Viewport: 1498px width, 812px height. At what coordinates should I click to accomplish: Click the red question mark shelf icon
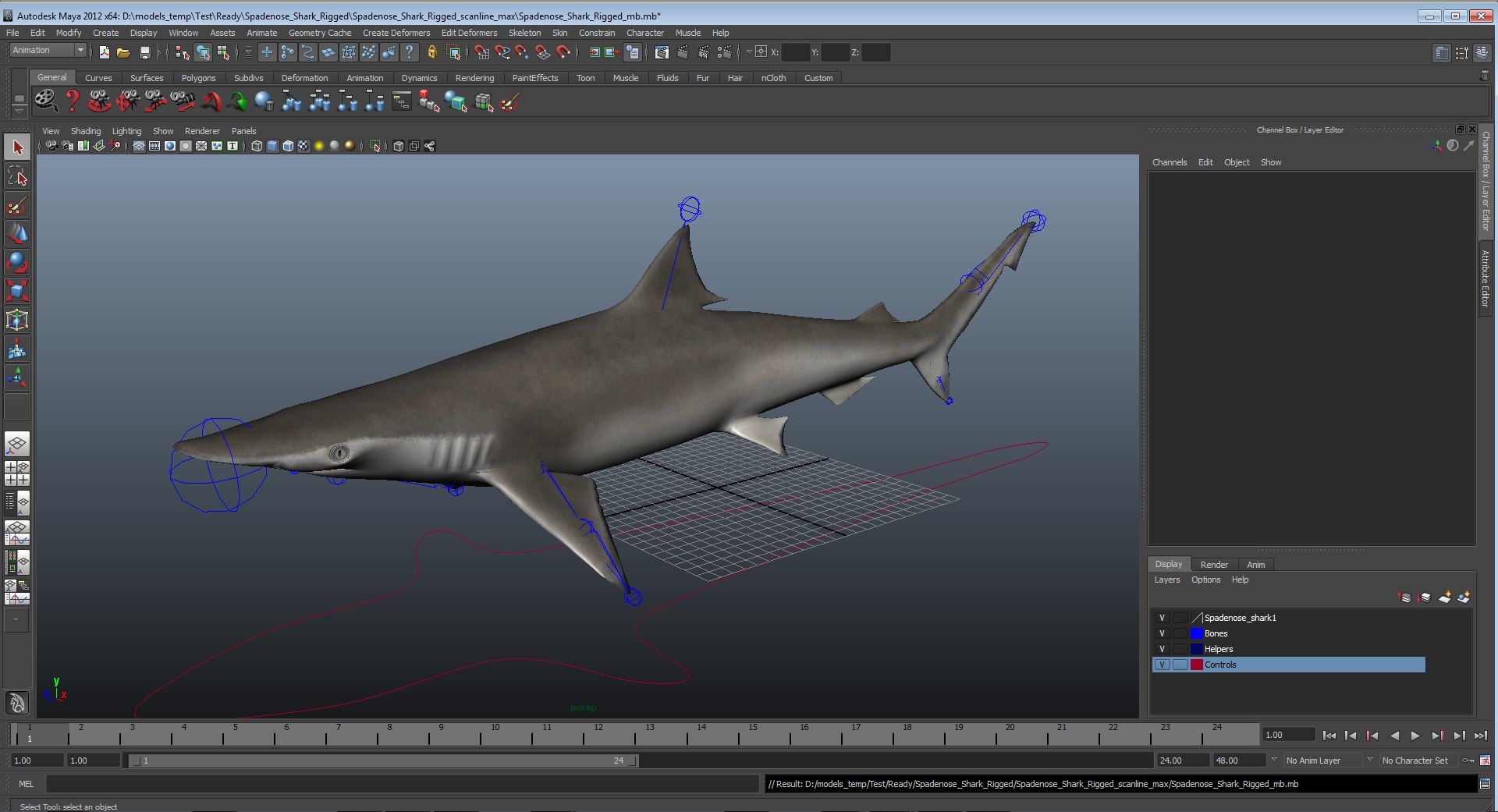(x=72, y=101)
